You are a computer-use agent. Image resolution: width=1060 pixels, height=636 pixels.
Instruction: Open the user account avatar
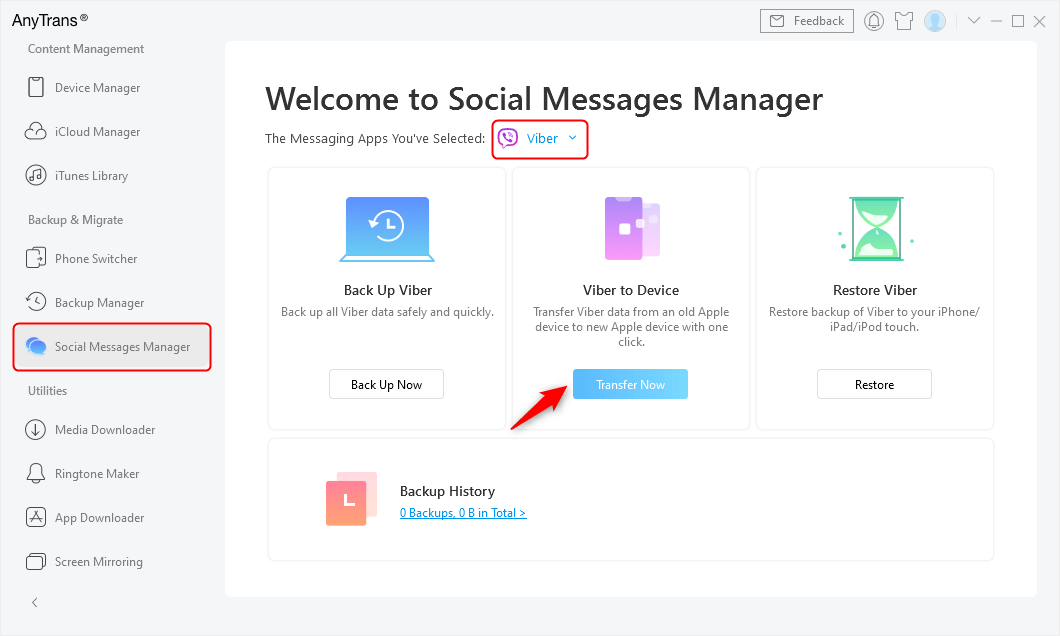click(935, 21)
